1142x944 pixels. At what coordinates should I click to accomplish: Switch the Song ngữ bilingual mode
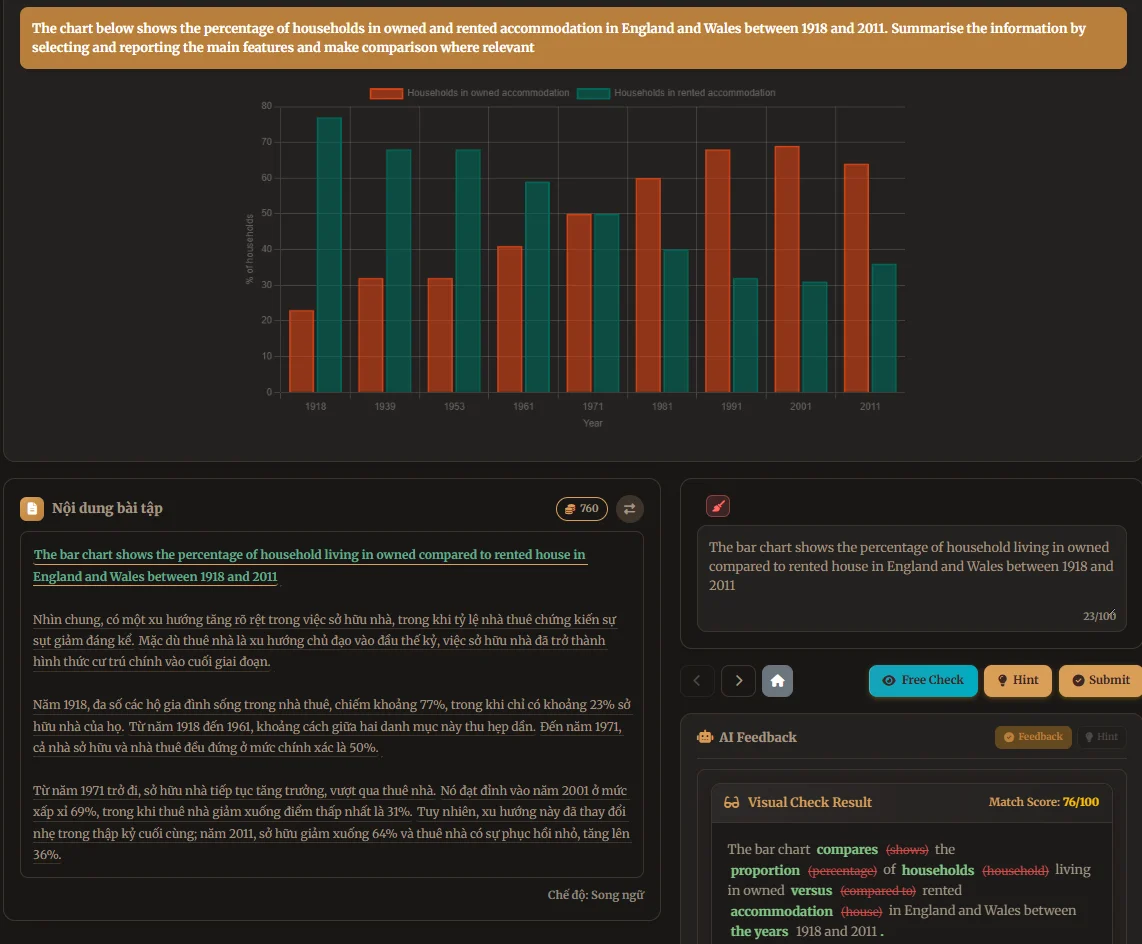596,894
